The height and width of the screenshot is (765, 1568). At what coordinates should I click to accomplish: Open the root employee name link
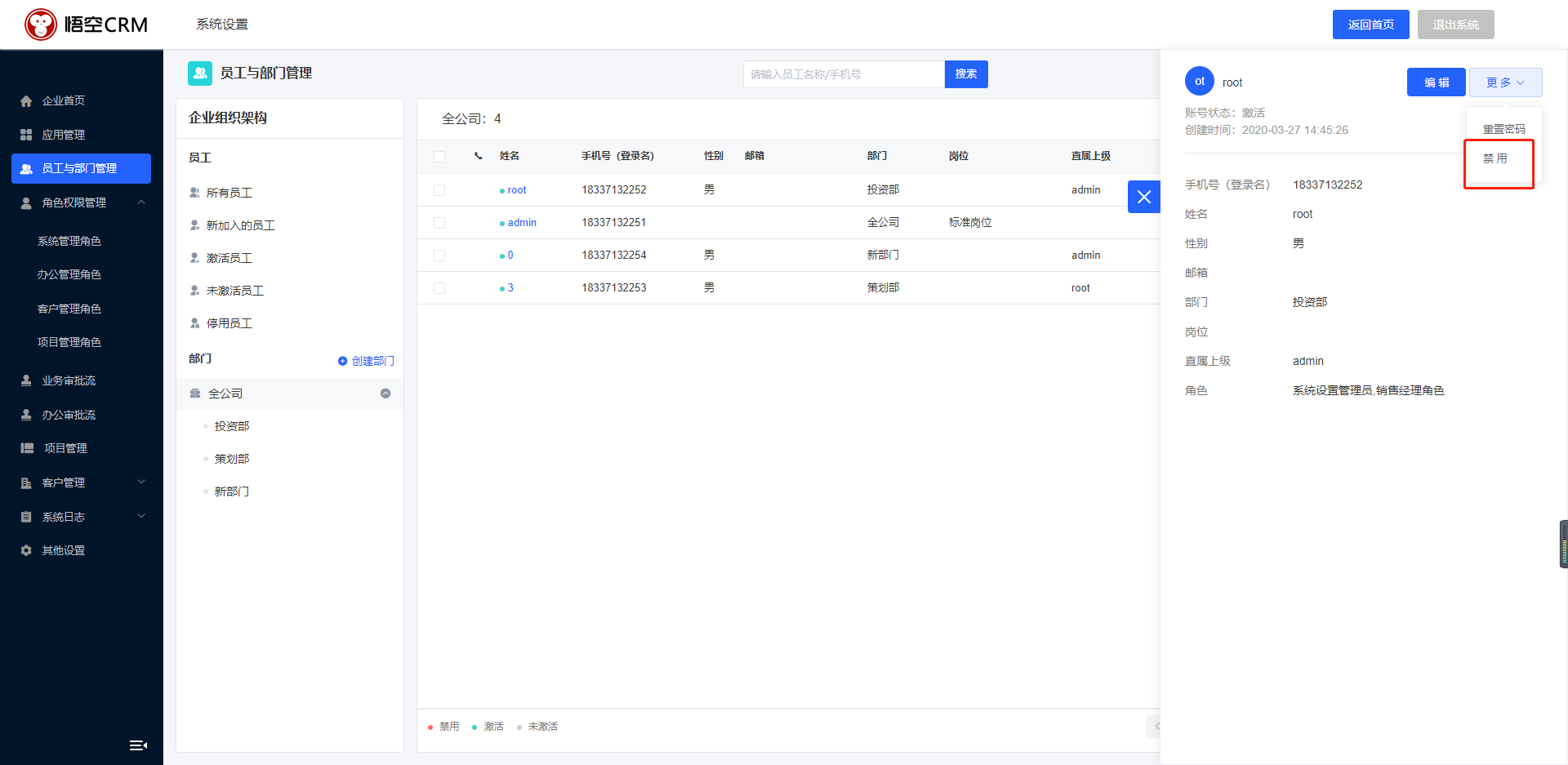(517, 190)
